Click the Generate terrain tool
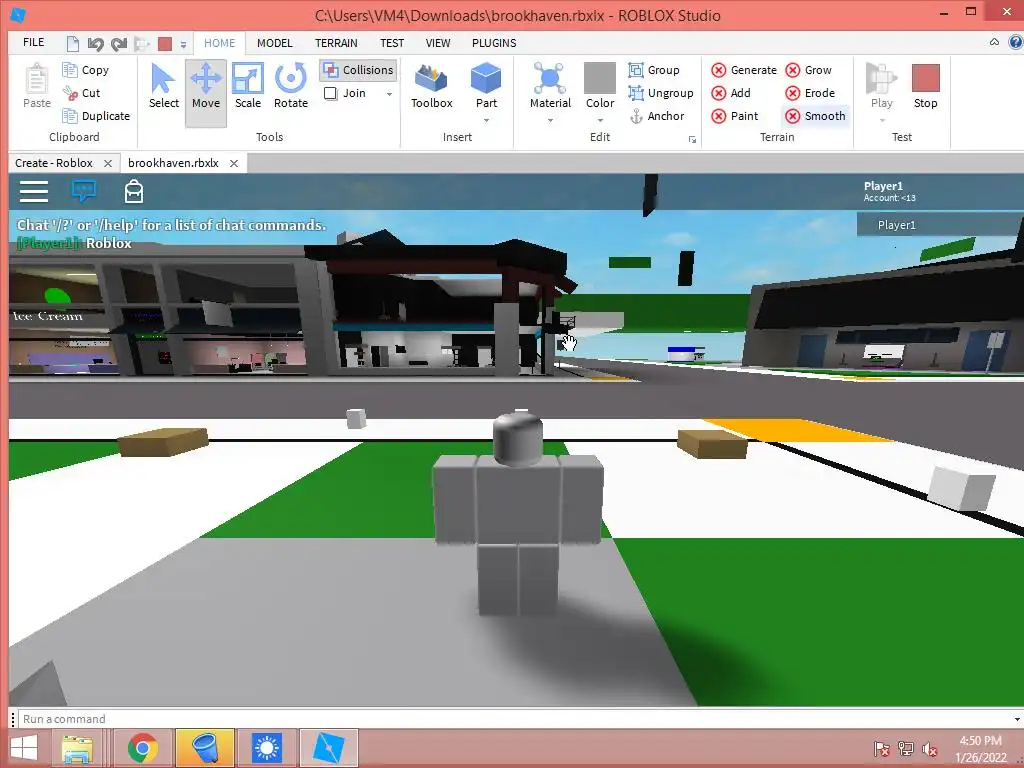This screenshot has width=1024, height=768. click(744, 70)
